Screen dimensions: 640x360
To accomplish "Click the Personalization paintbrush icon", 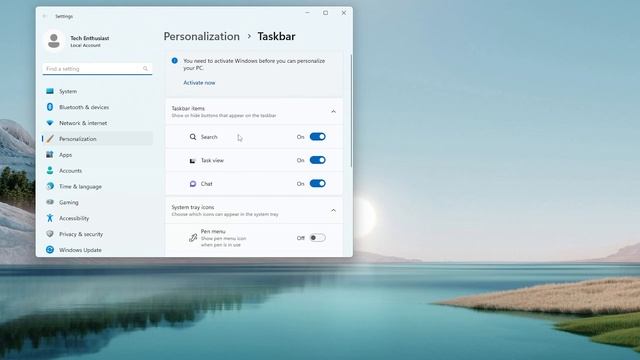I will click(x=50, y=139).
